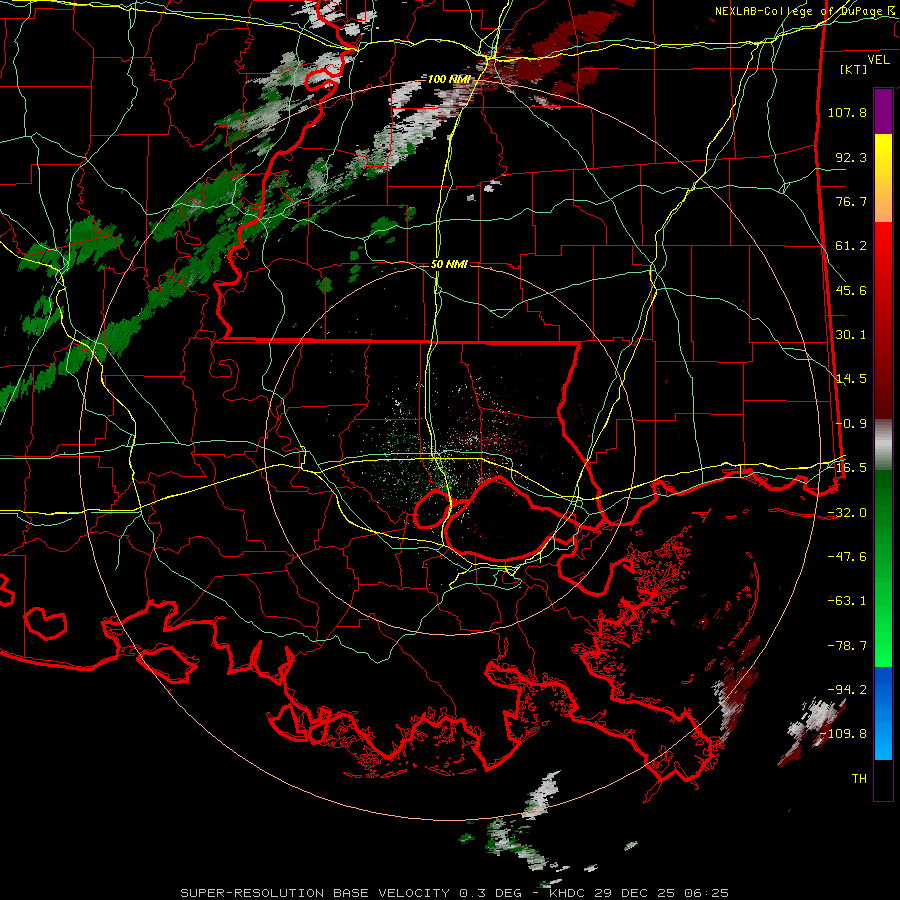The width and height of the screenshot is (900, 900).
Task: Click the -63.1 legend value
Action: click(847, 601)
